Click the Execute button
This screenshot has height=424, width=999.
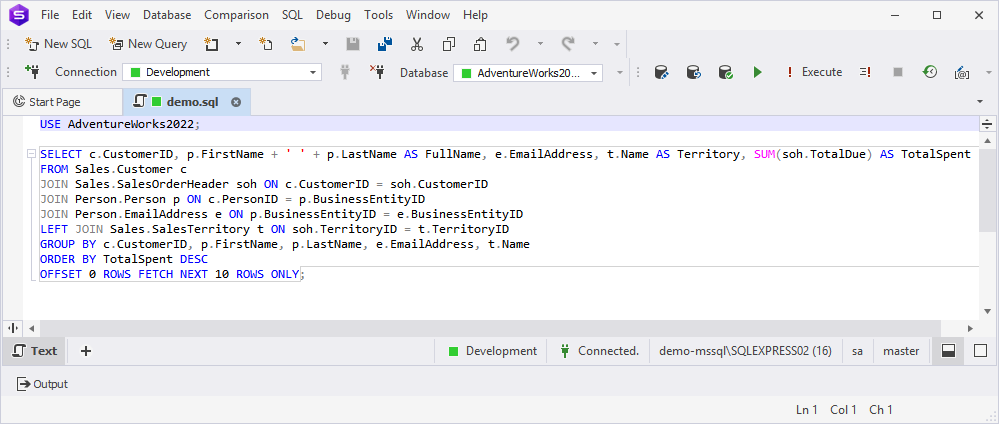pos(813,72)
